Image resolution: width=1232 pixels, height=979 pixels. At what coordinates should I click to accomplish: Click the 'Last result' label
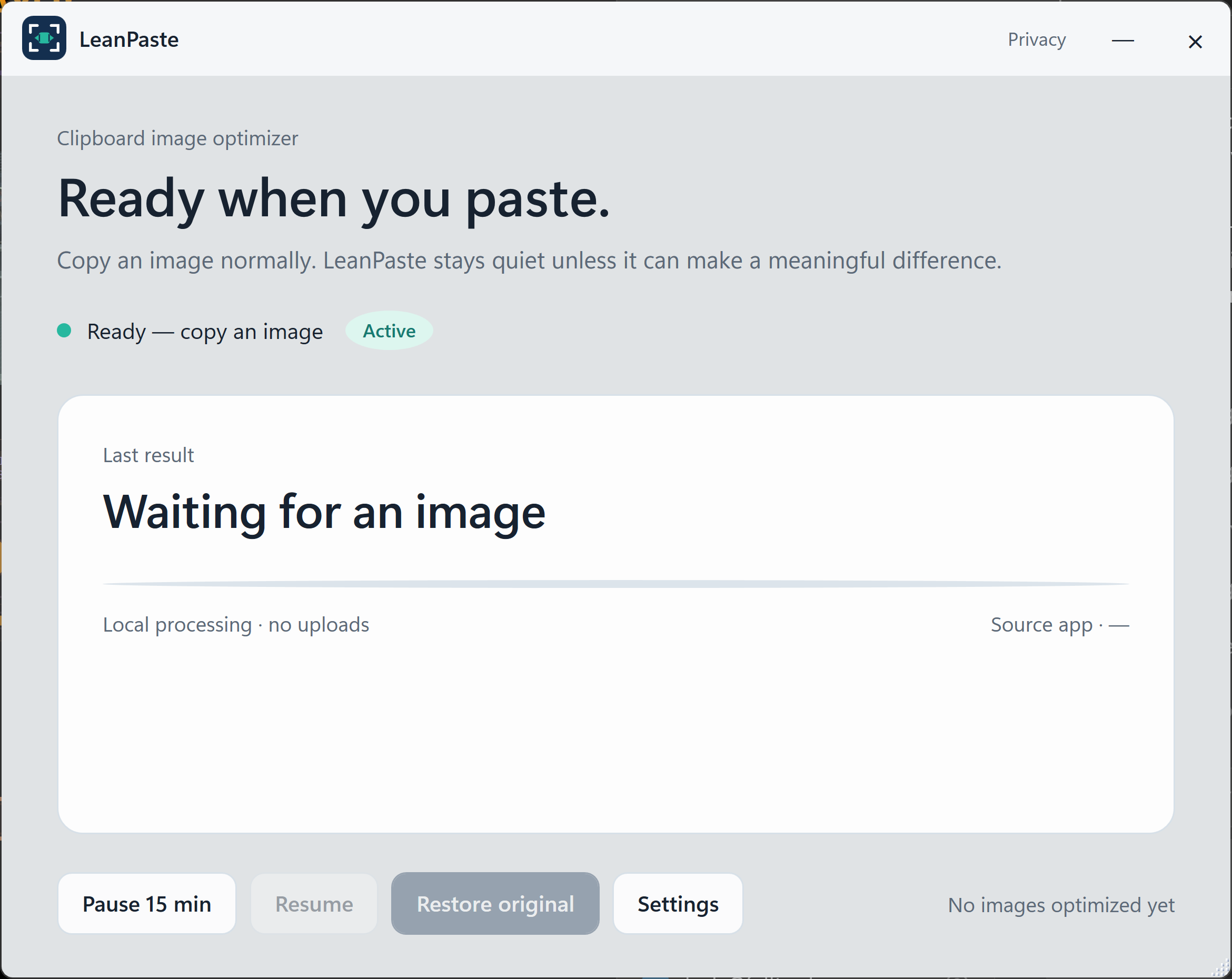tap(148, 455)
